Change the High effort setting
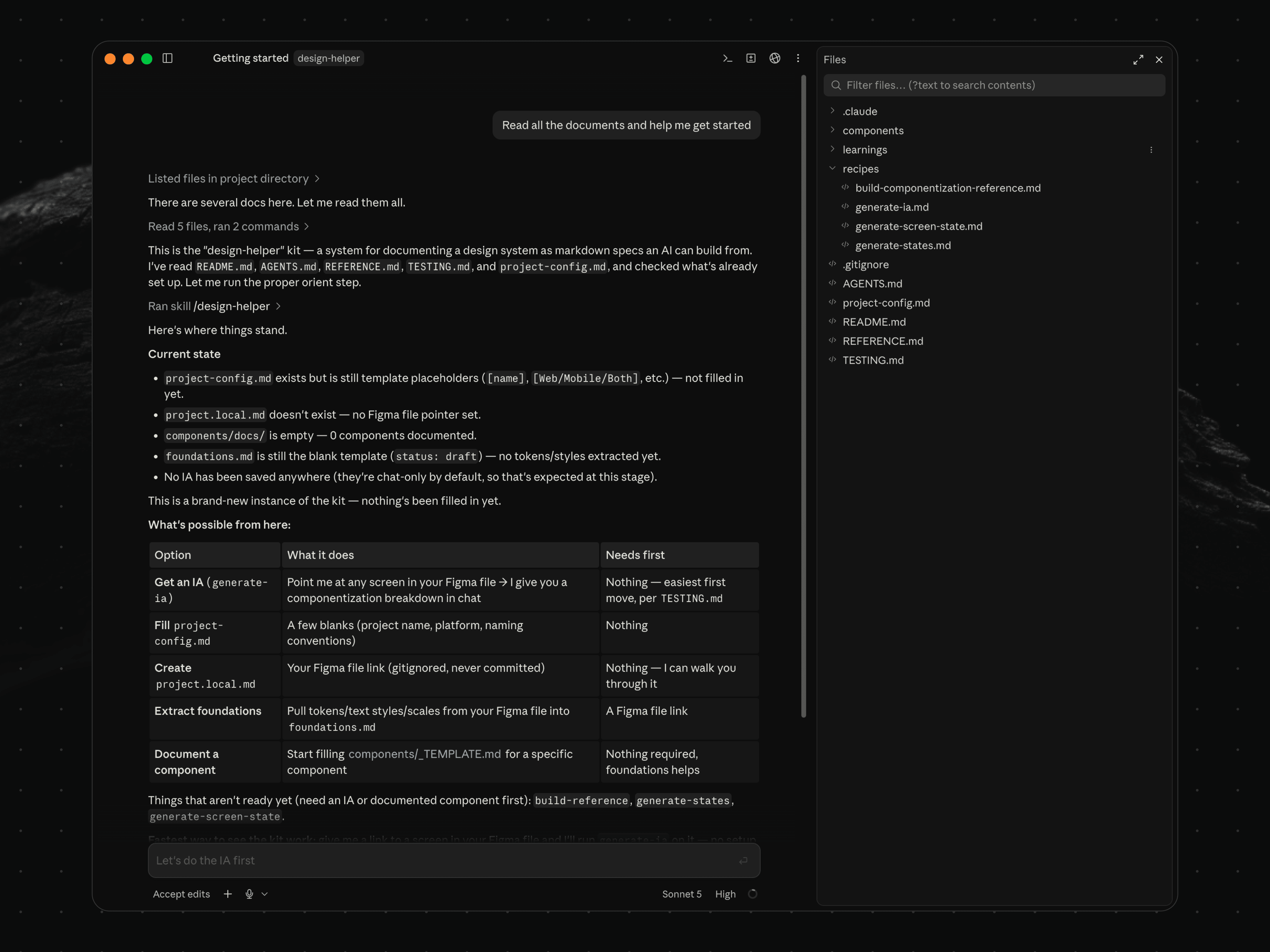This screenshot has width=1270, height=952. 725,894
